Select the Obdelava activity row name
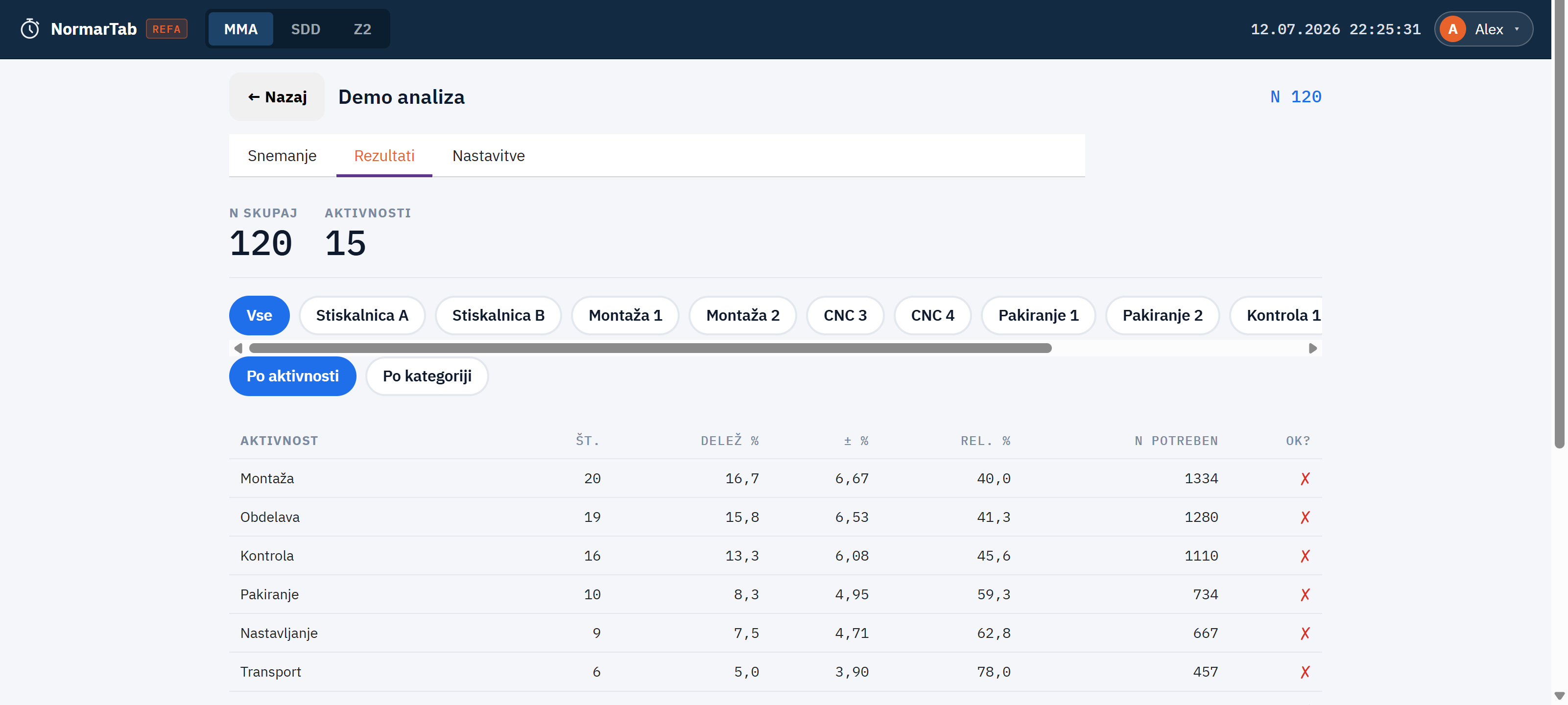The height and width of the screenshot is (705, 1568). pos(270,517)
